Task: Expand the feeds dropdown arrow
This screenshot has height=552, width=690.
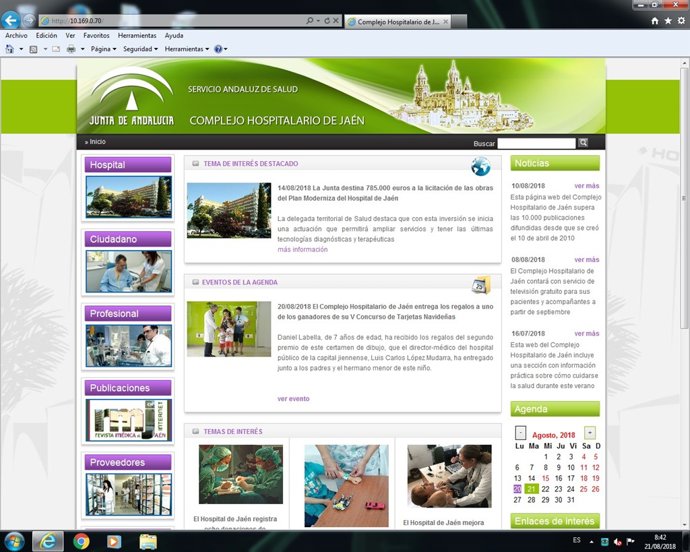Action: (x=45, y=49)
